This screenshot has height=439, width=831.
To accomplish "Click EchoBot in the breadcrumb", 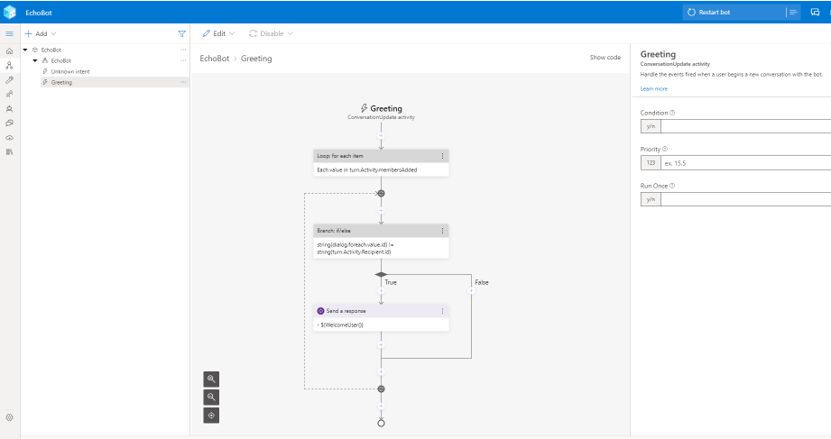I will pyautogui.click(x=215, y=58).
